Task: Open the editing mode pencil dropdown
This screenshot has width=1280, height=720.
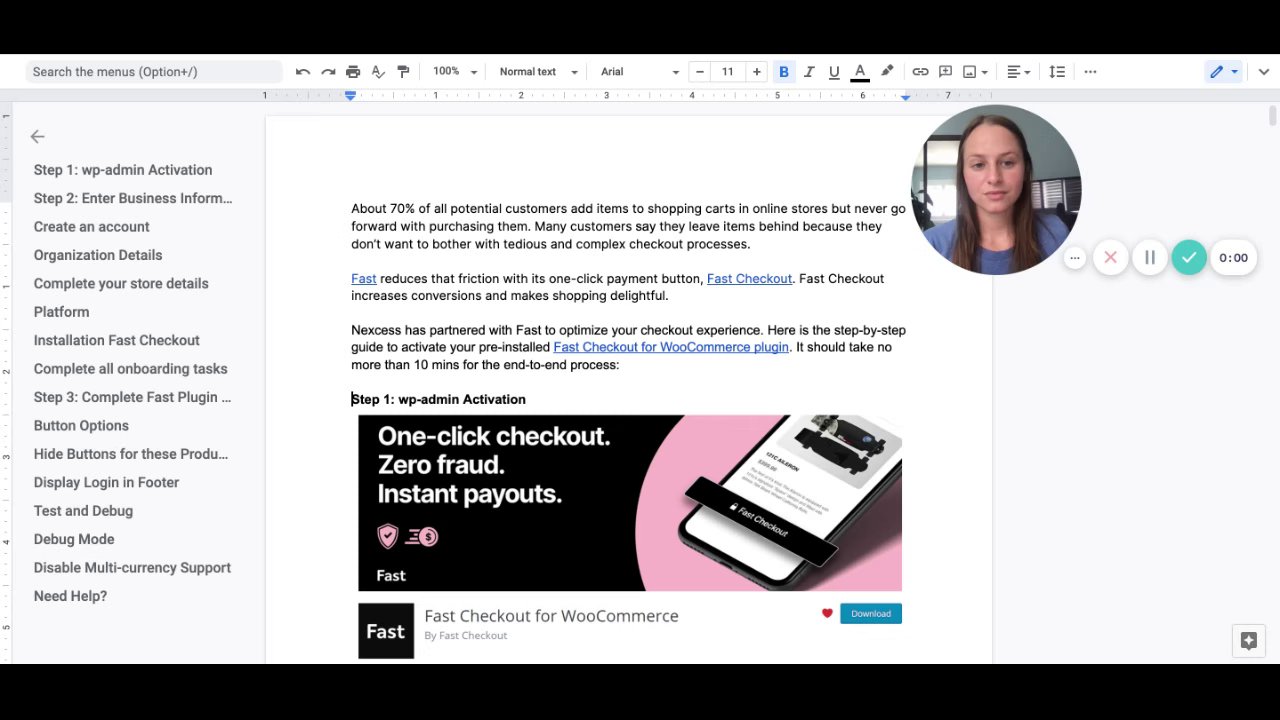Action: [x=1224, y=72]
